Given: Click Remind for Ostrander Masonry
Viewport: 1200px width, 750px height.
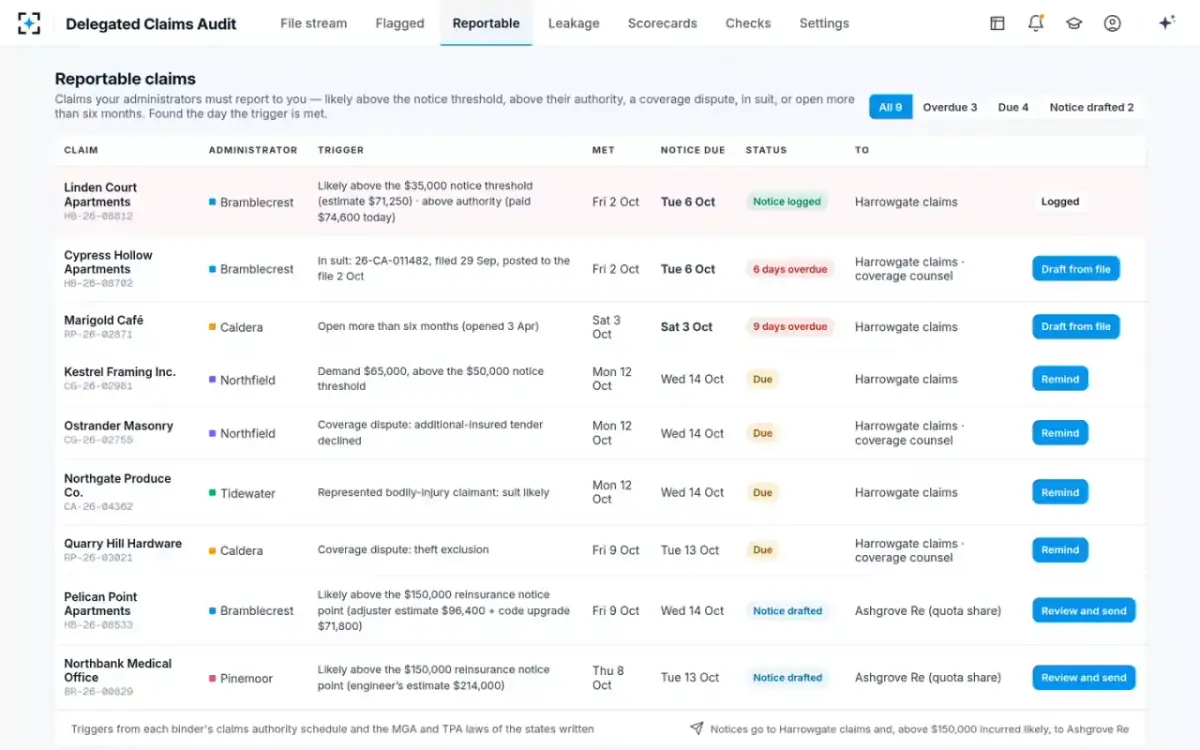Looking at the screenshot, I should point(1060,433).
